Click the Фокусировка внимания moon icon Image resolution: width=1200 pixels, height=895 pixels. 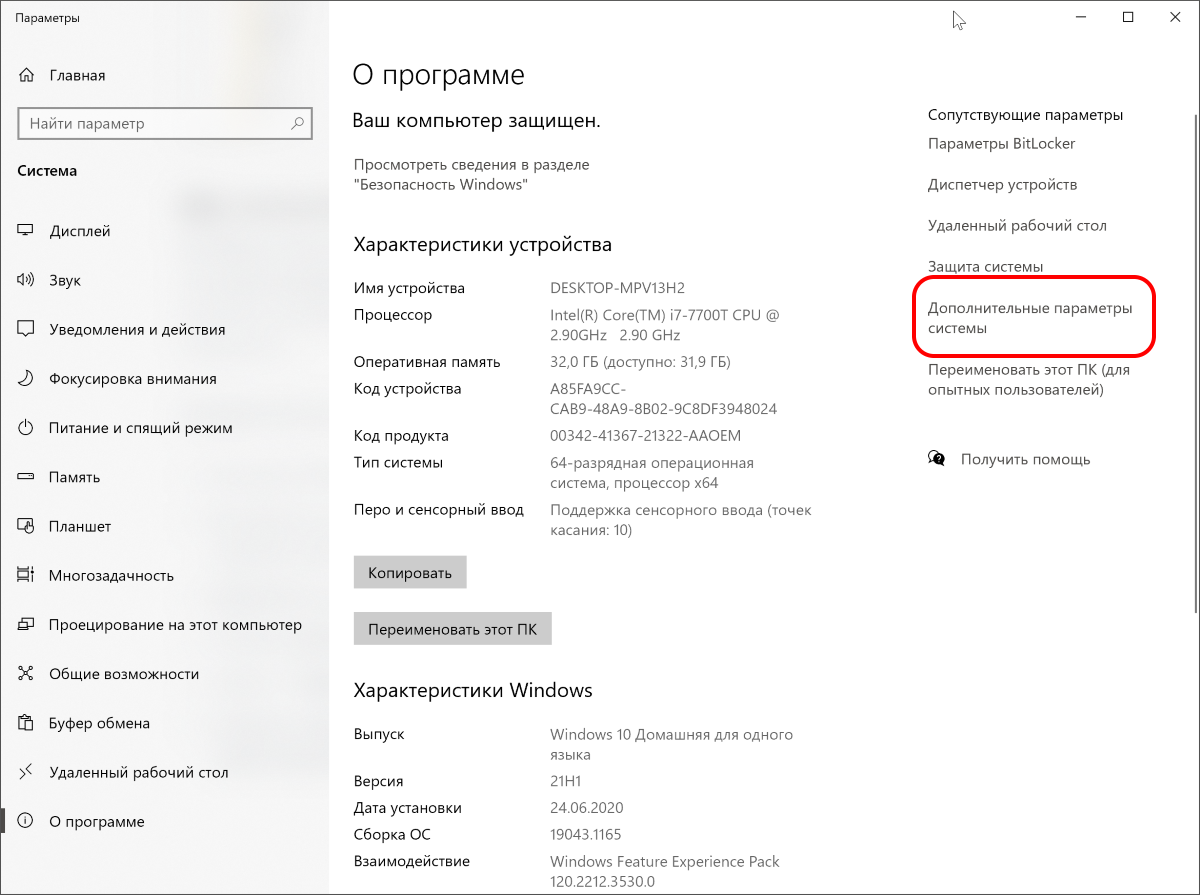(26, 379)
